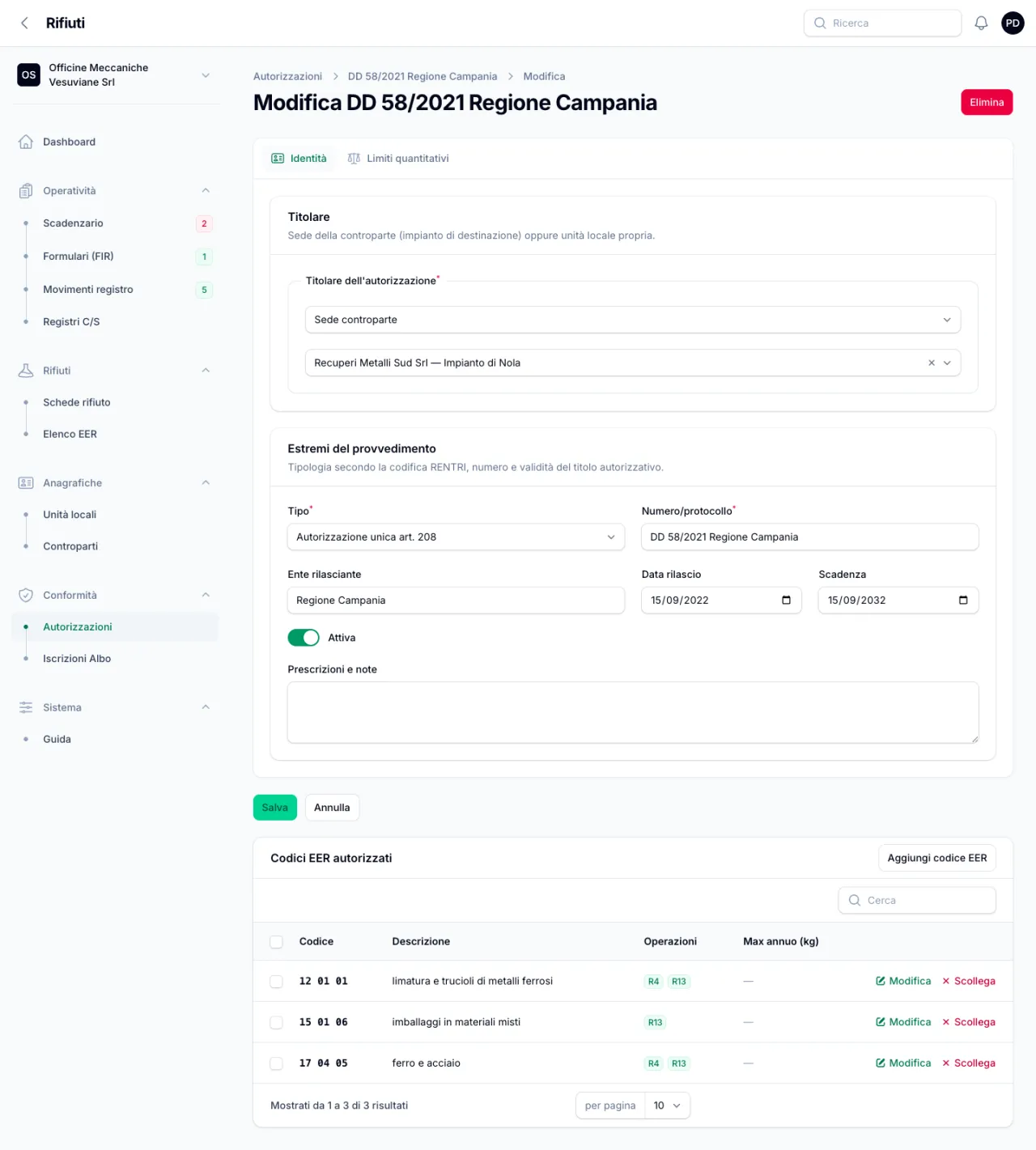Select the Identità tab

tap(299, 159)
